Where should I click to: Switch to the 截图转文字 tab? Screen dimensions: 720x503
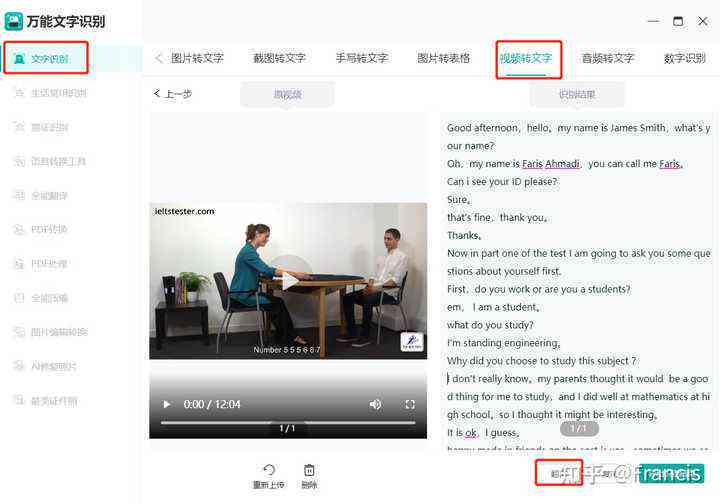tap(279, 58)
